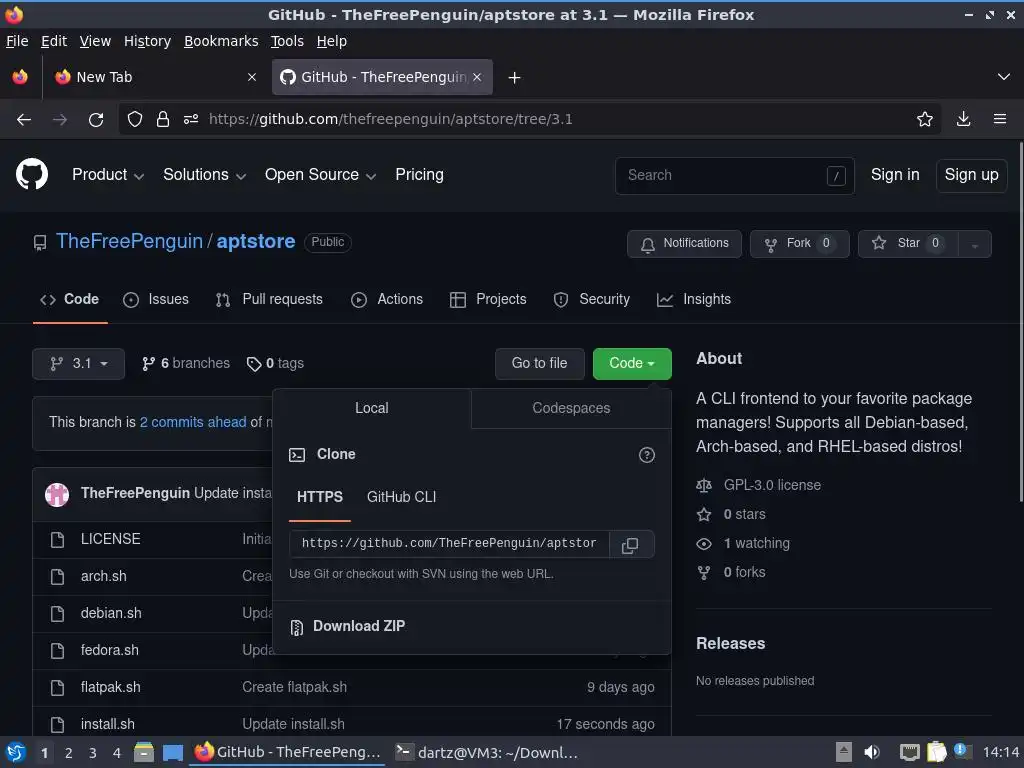The image size is (1024, 768).
Task: Expand the Open Source navigation dropdown
Action: tap(320, 175)
